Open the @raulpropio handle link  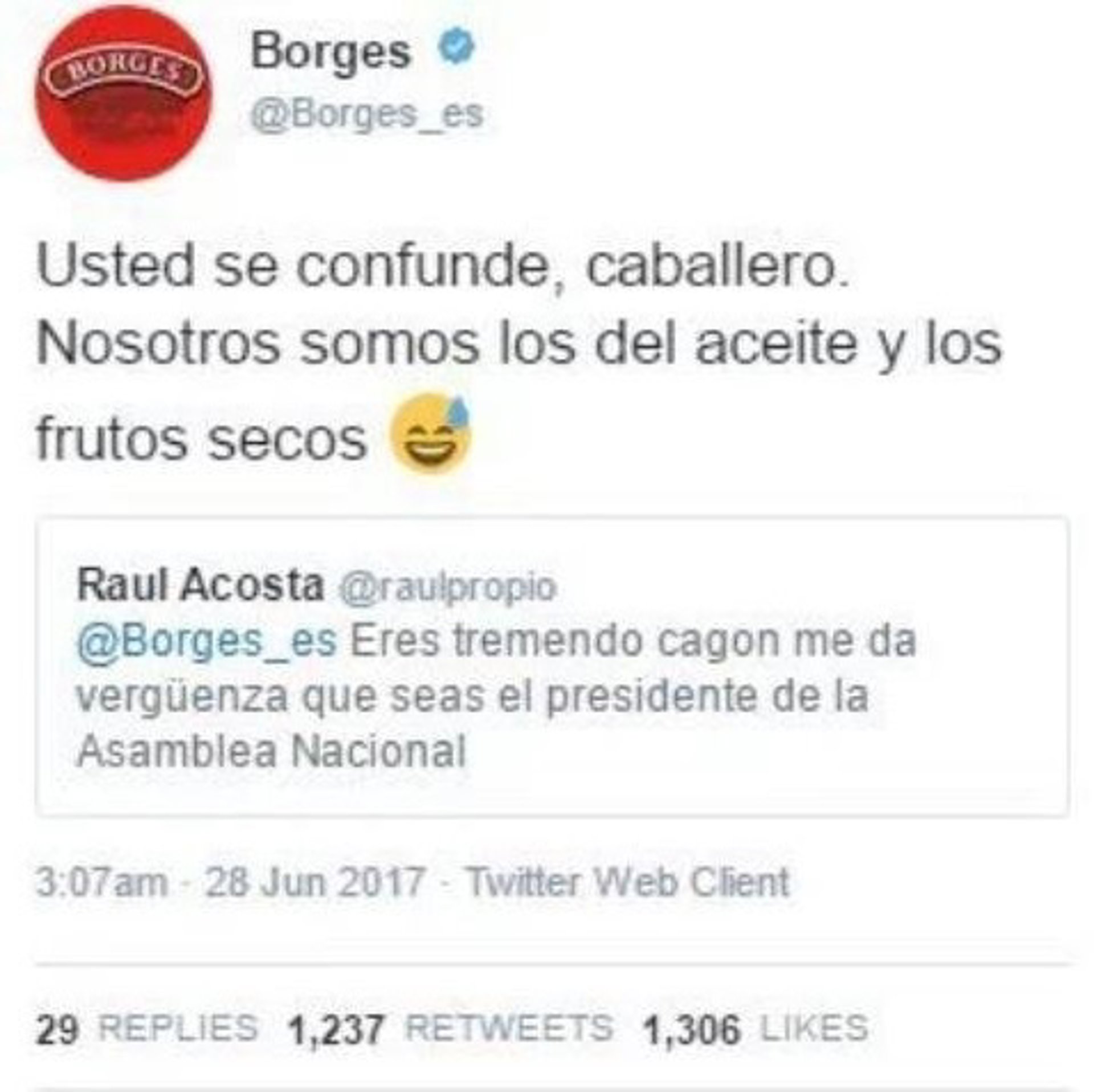pyautogui.click(x=447, y=587)
